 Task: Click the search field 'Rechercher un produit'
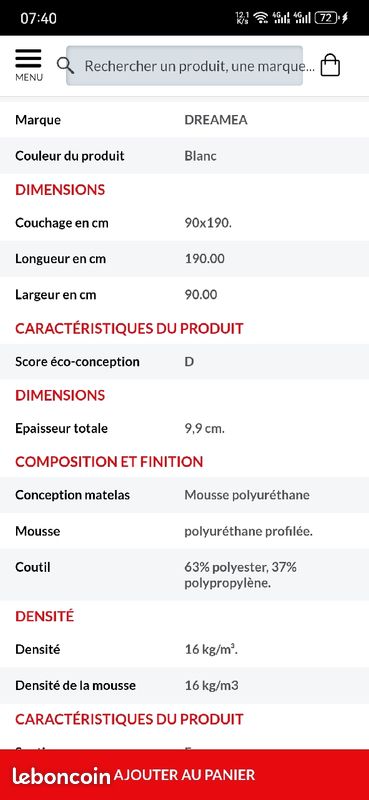pos(185,66)
